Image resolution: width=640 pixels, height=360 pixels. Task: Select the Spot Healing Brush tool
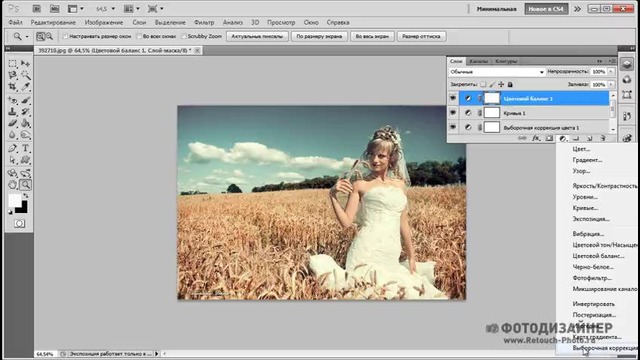(x=13, y=100)
